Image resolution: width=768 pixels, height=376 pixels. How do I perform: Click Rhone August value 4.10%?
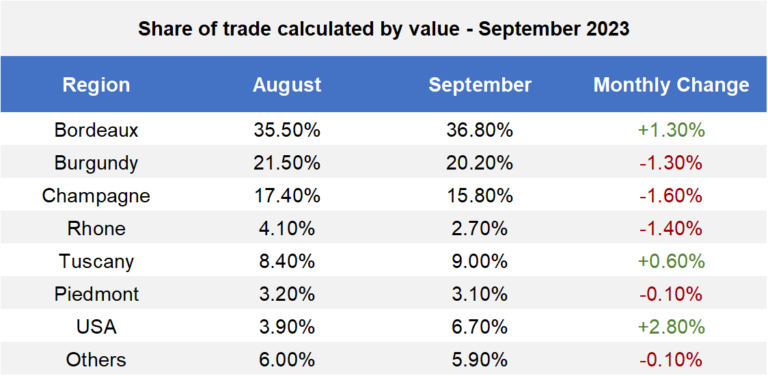(287, 229)
